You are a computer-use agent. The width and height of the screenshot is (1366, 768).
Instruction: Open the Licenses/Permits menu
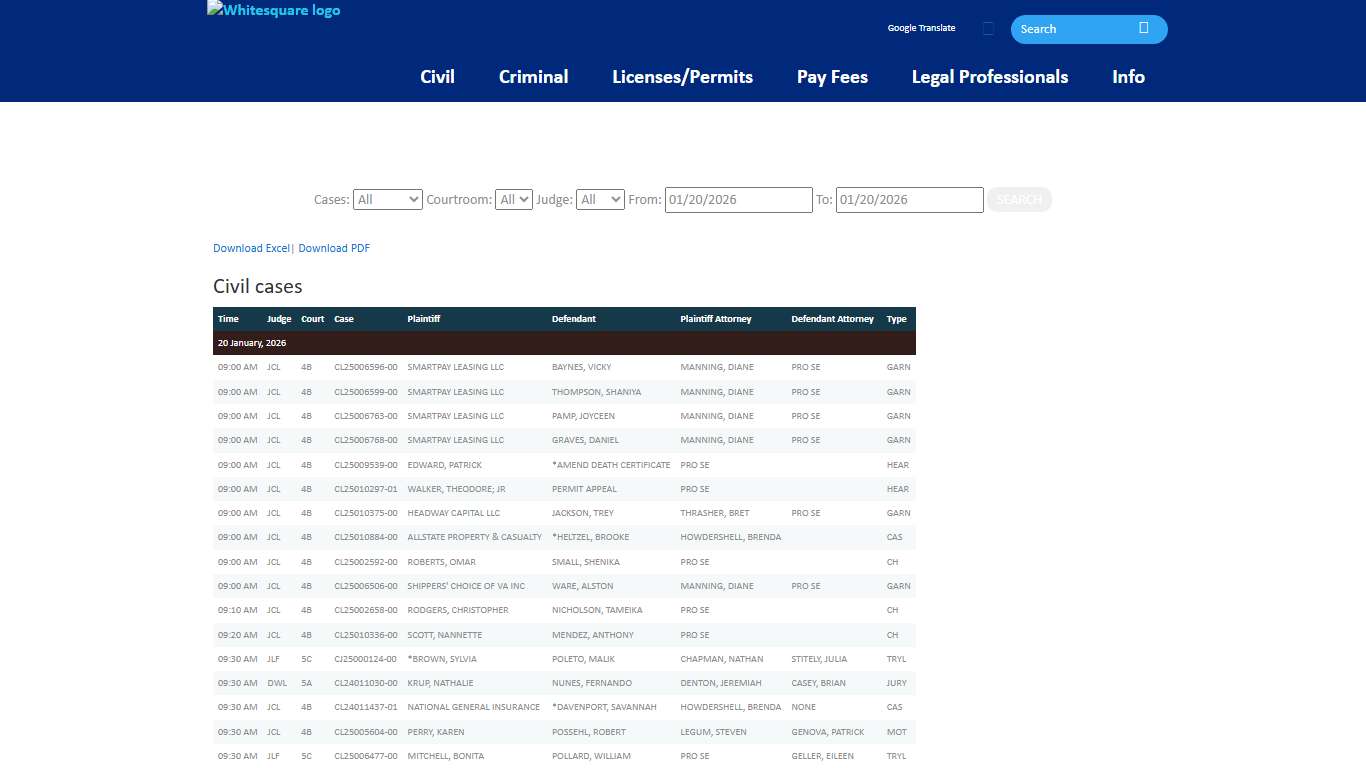682,77
